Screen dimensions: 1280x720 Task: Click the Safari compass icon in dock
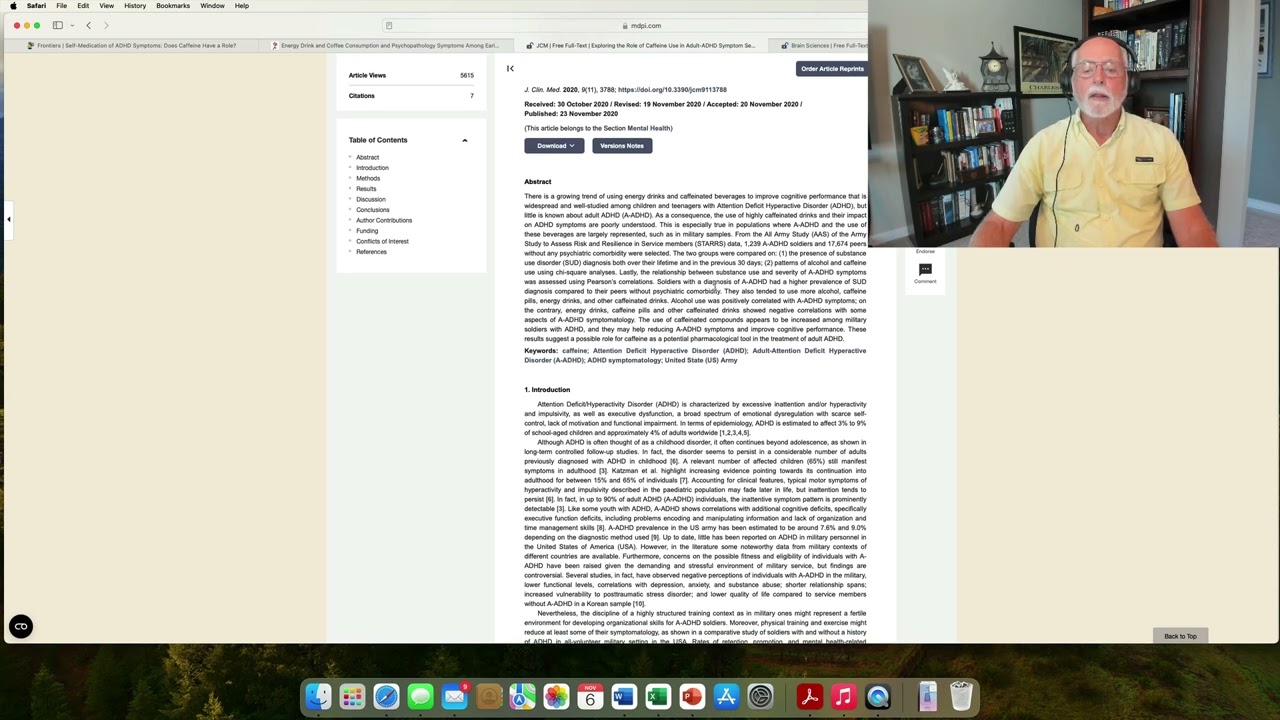tap(386, 696)
